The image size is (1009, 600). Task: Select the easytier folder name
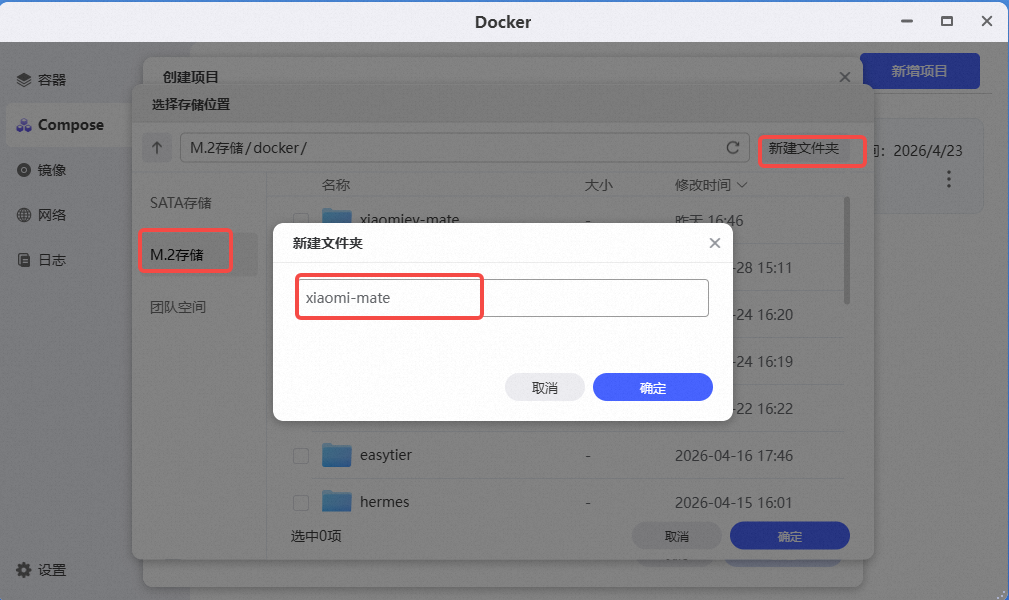pos(385,455)
